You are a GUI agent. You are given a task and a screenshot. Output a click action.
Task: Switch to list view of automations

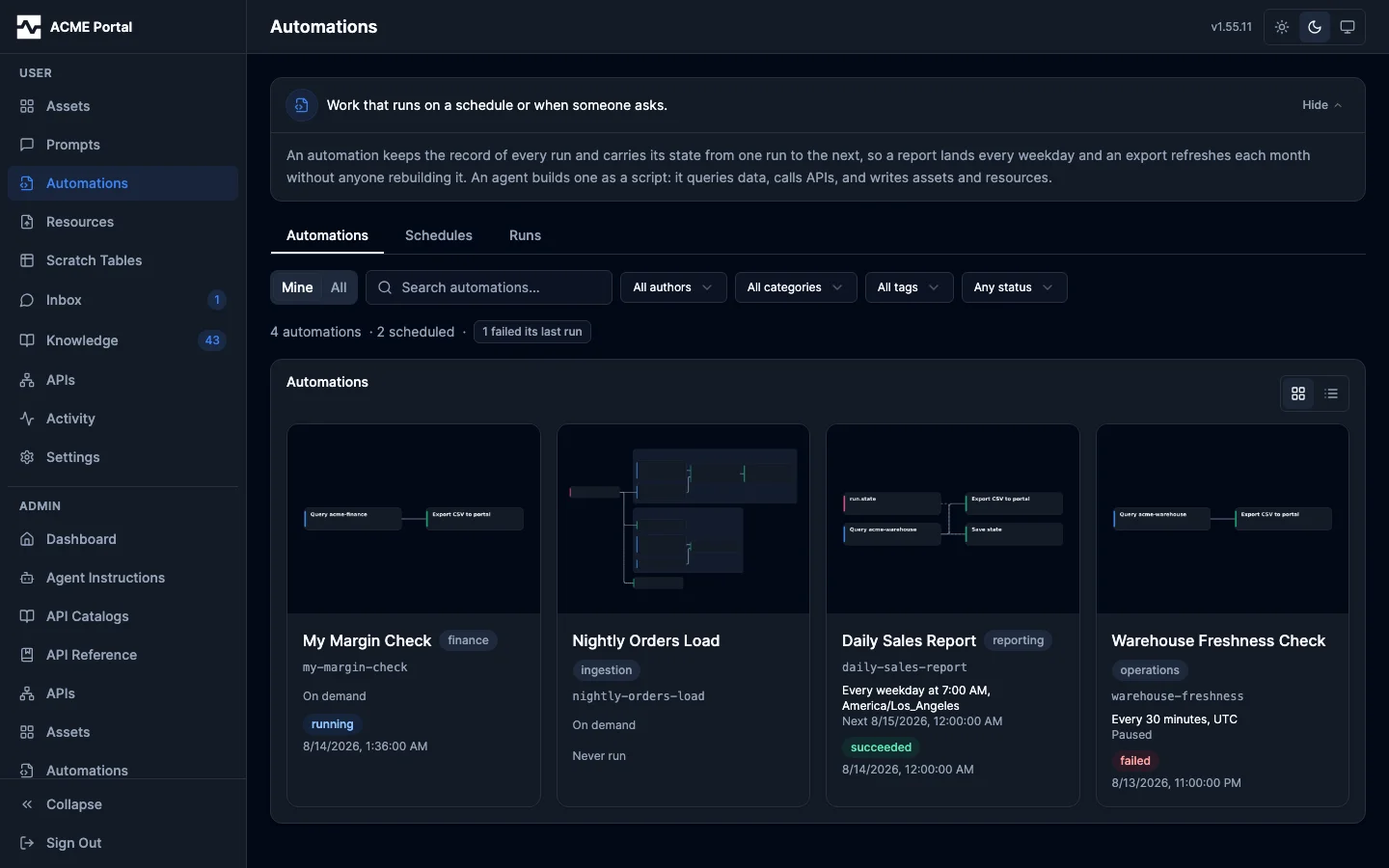click(x=1331, y=393)
